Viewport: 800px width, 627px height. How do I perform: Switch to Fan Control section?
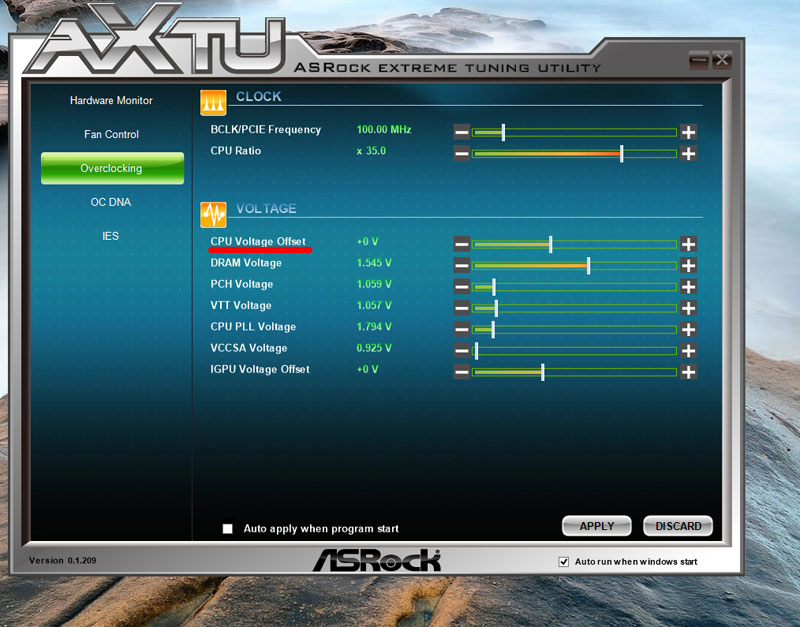[x=111, y=134]
